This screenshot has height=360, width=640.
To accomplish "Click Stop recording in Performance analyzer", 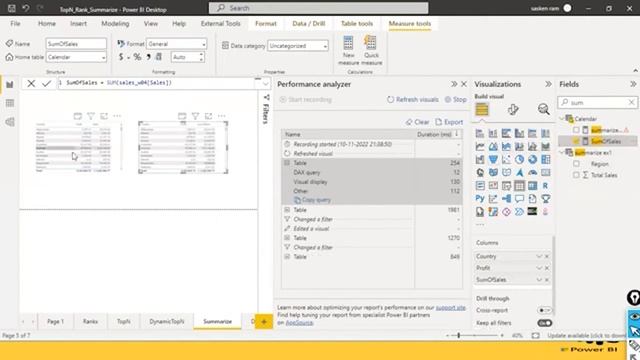I will (x=456, y=100).
